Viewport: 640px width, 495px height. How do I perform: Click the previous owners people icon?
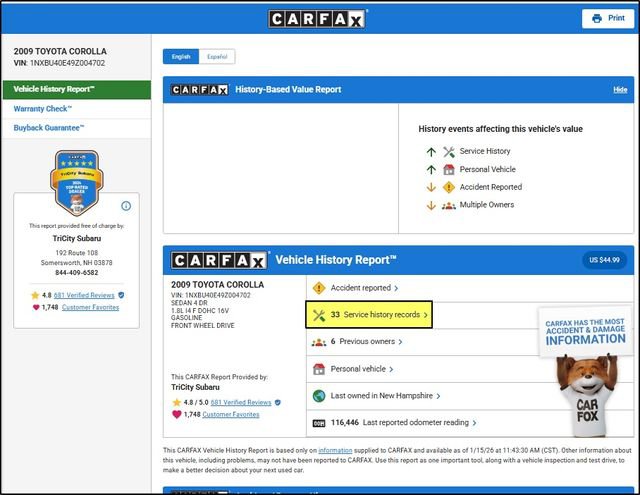(x=320, y=342)
